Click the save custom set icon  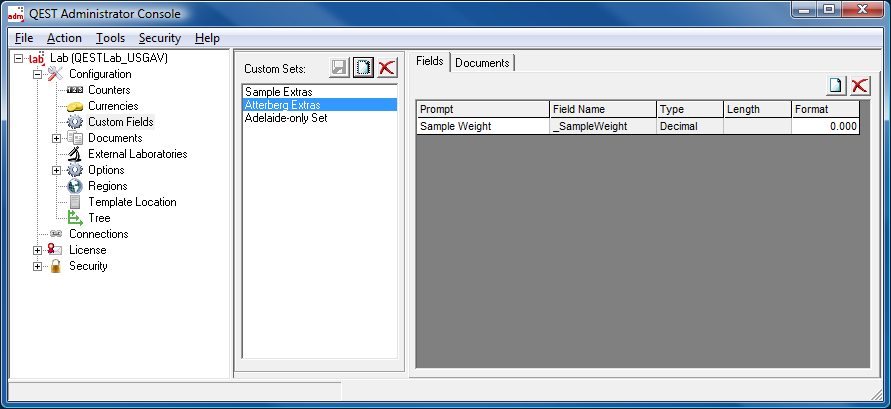[x=340, y=67]
